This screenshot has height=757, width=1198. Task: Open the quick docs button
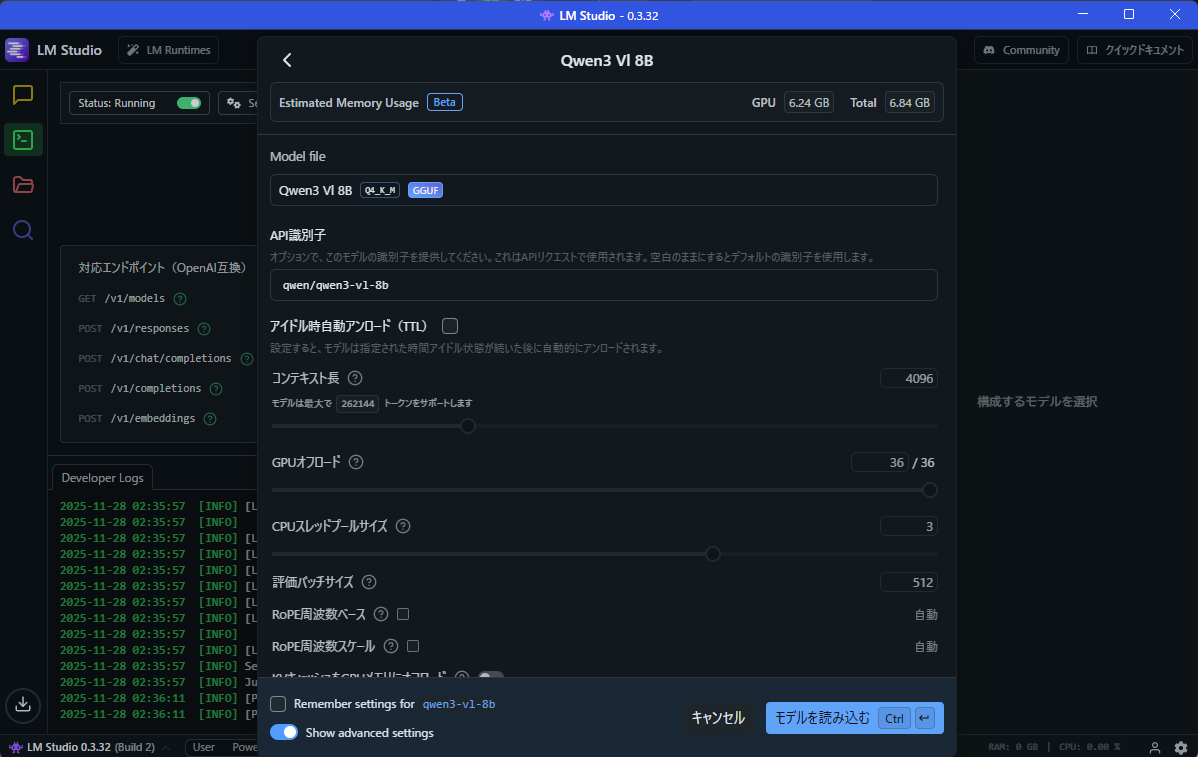pos(1135,50)
